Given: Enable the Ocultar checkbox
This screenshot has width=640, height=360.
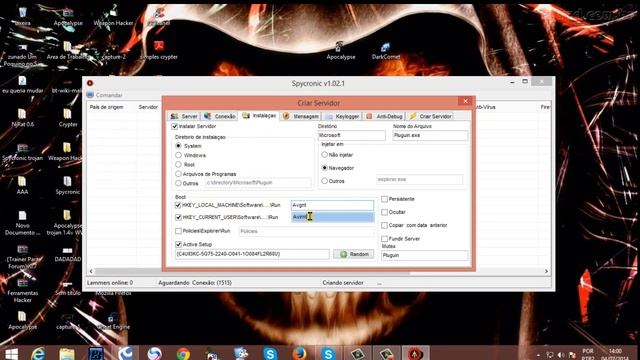Looking at the screenshot, I should (384, 212).
